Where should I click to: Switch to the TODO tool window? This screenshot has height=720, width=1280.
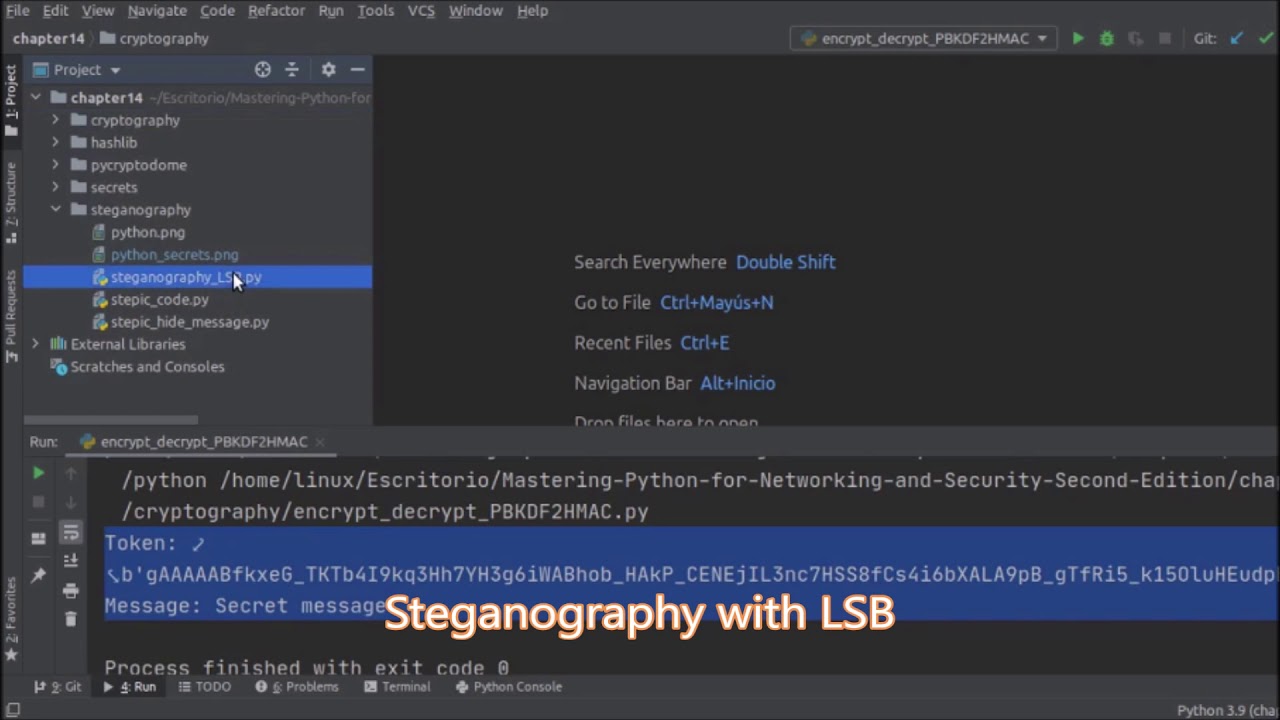pos(204,687)
